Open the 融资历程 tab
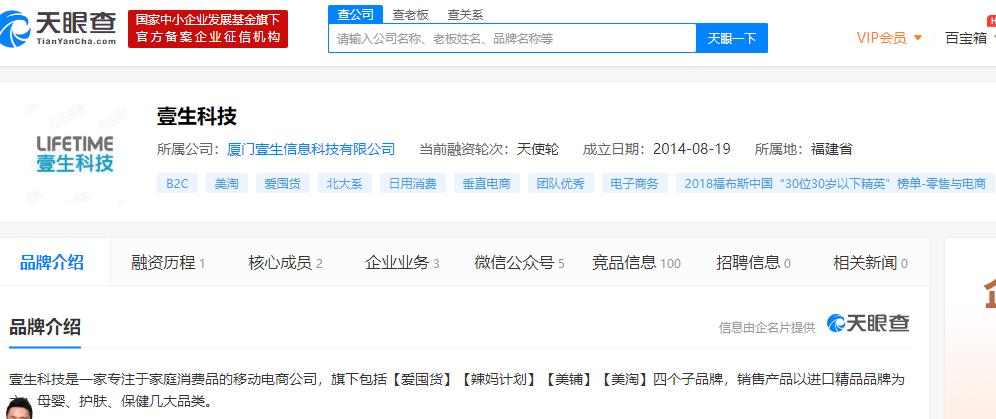Viewport: 996px width, 419px height. pyautogui.click(x=168, y=263)
